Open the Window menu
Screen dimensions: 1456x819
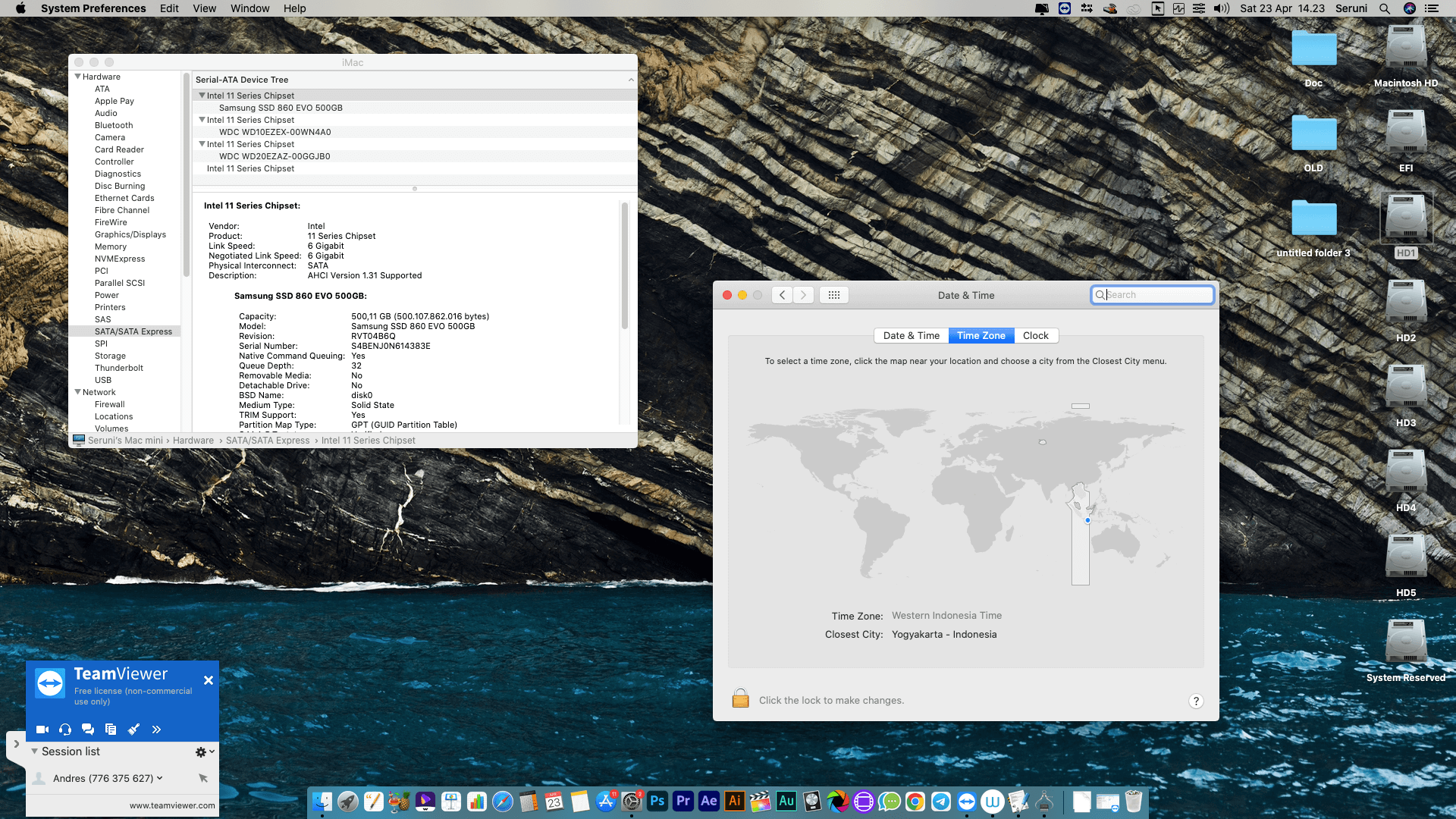click(249, 8)
